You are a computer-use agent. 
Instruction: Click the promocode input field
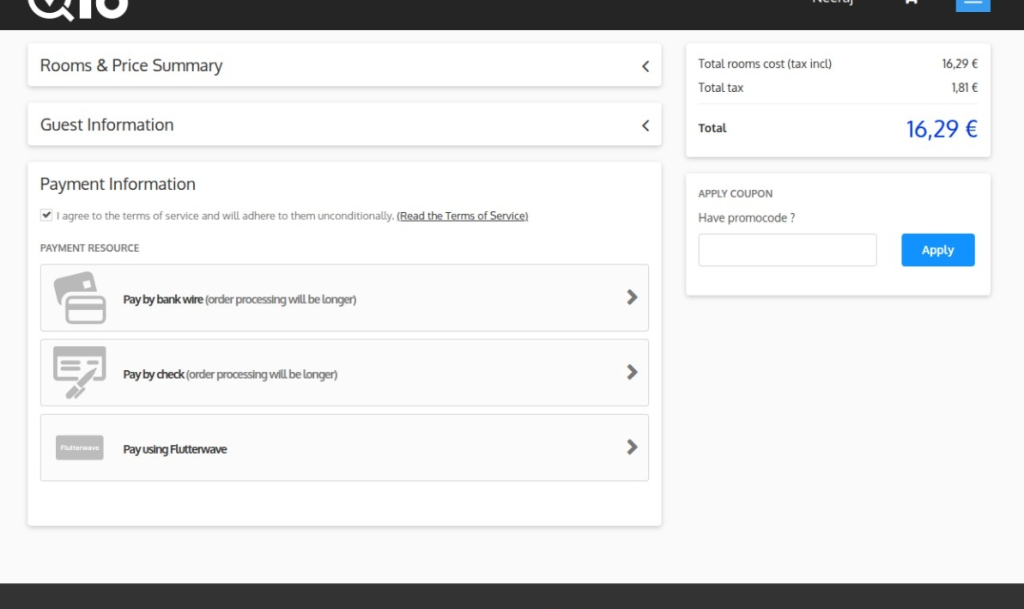787,250
